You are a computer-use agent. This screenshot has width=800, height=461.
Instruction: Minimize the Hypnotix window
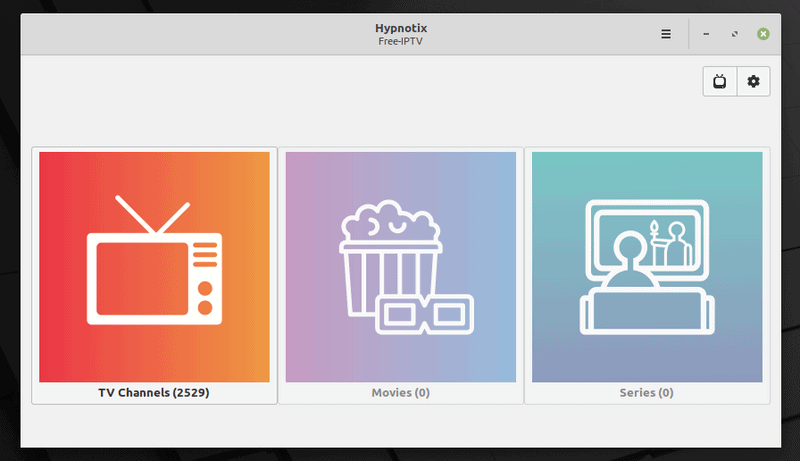[707, 34]
